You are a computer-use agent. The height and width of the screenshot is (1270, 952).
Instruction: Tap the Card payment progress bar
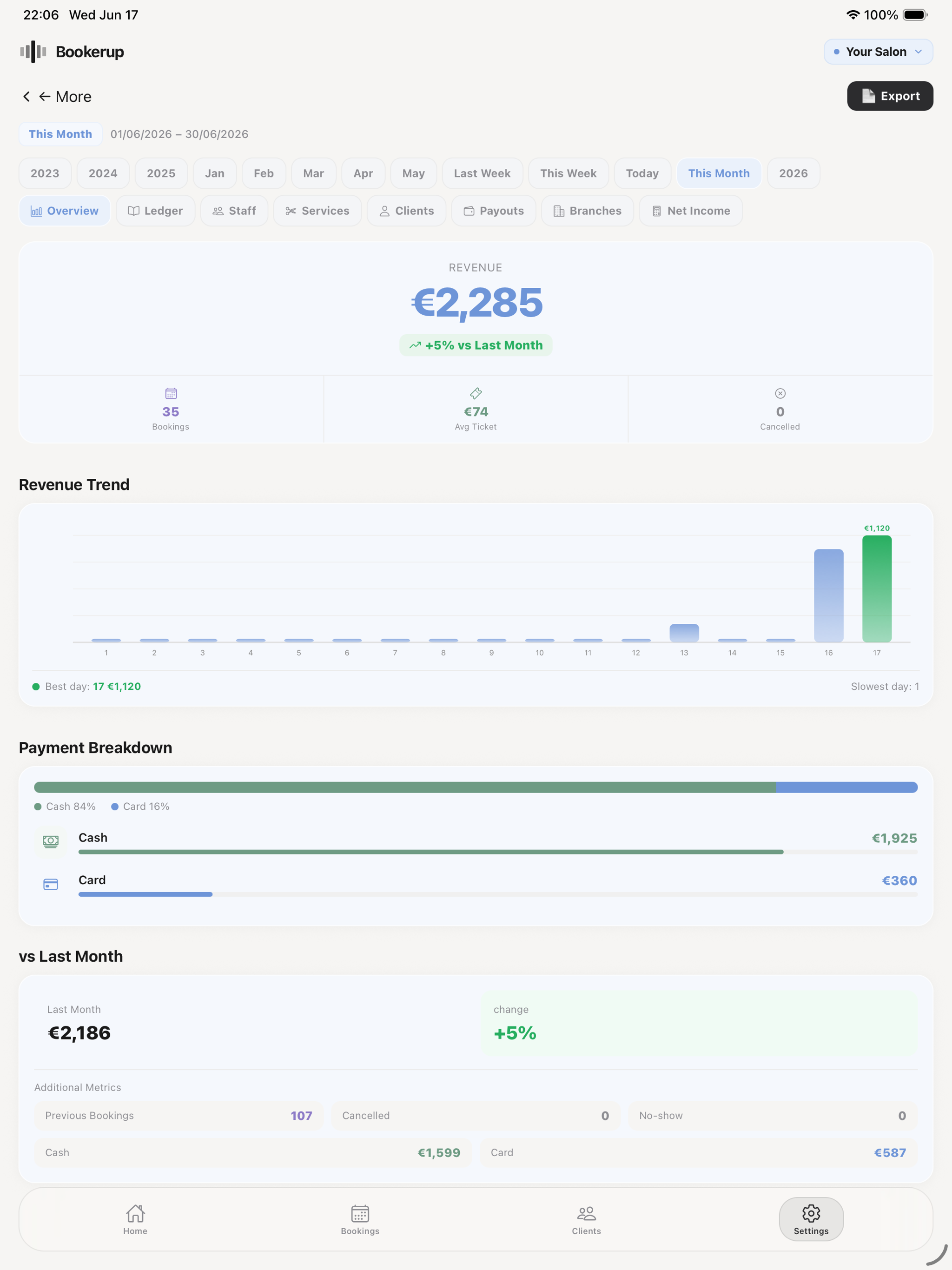[x=498, y=894]
